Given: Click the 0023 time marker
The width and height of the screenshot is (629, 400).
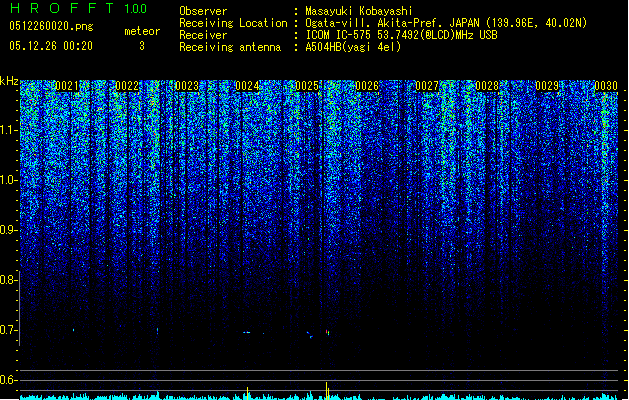Looking at the screenshot, I should point(187,86).
